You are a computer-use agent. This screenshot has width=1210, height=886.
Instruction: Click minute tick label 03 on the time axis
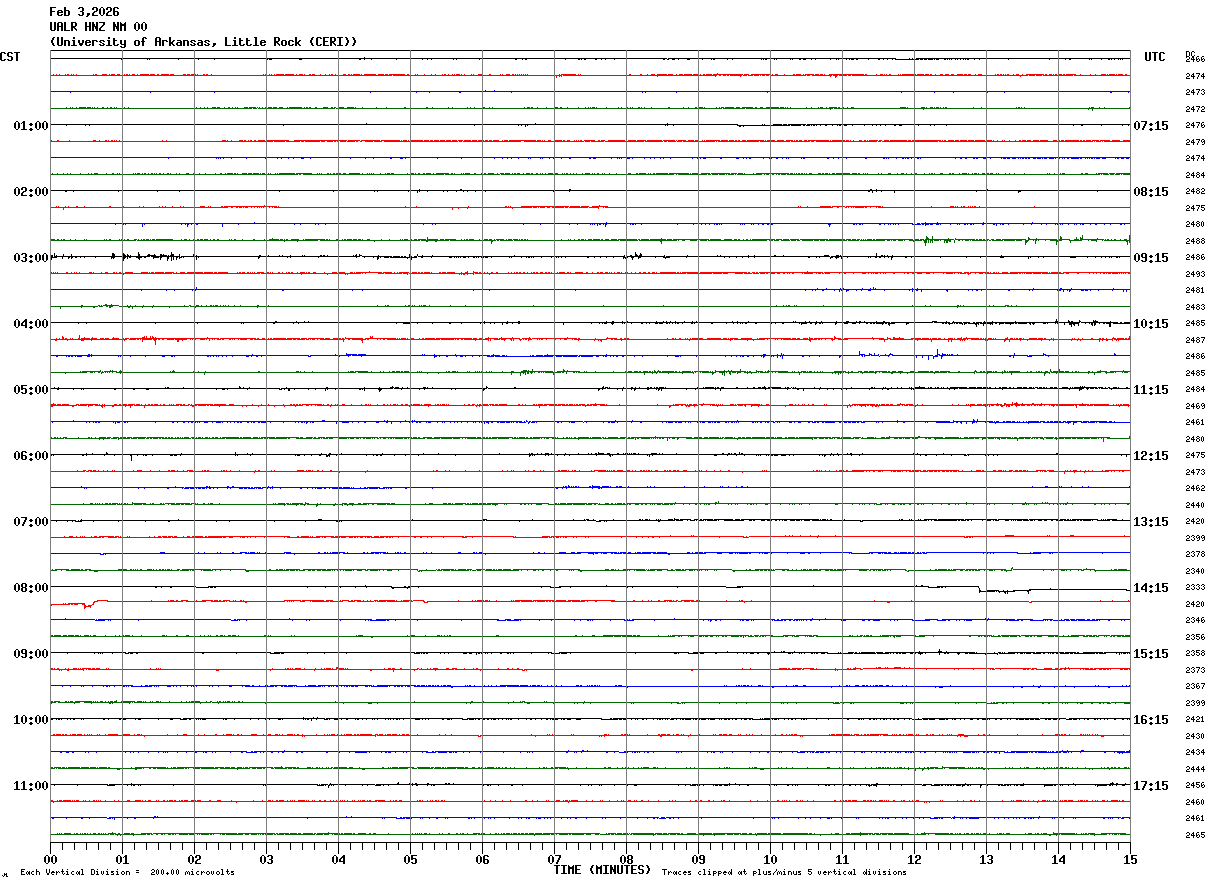click(x=266, y=860)
